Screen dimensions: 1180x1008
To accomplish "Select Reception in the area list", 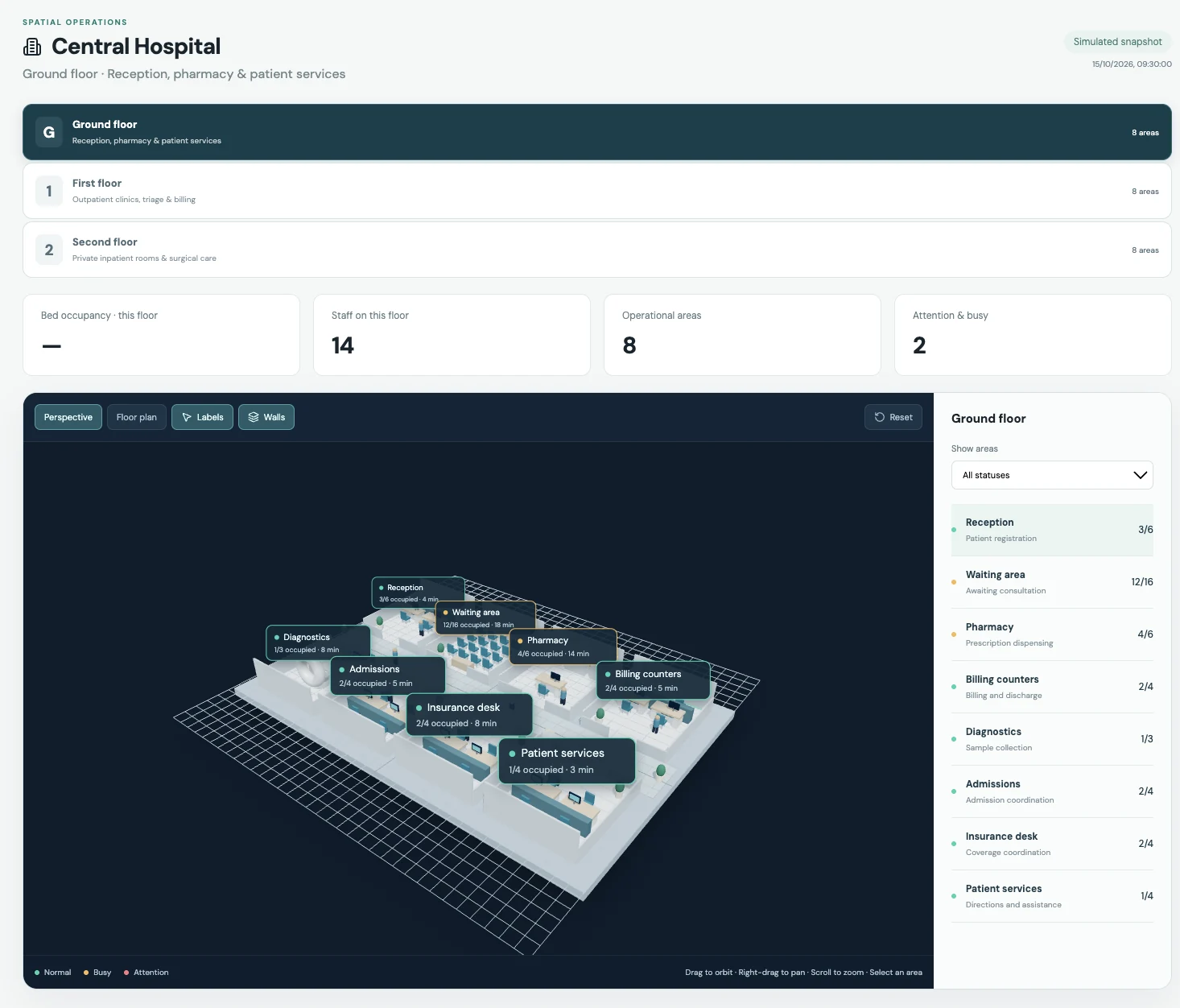I will click(x=1052, y=530).
